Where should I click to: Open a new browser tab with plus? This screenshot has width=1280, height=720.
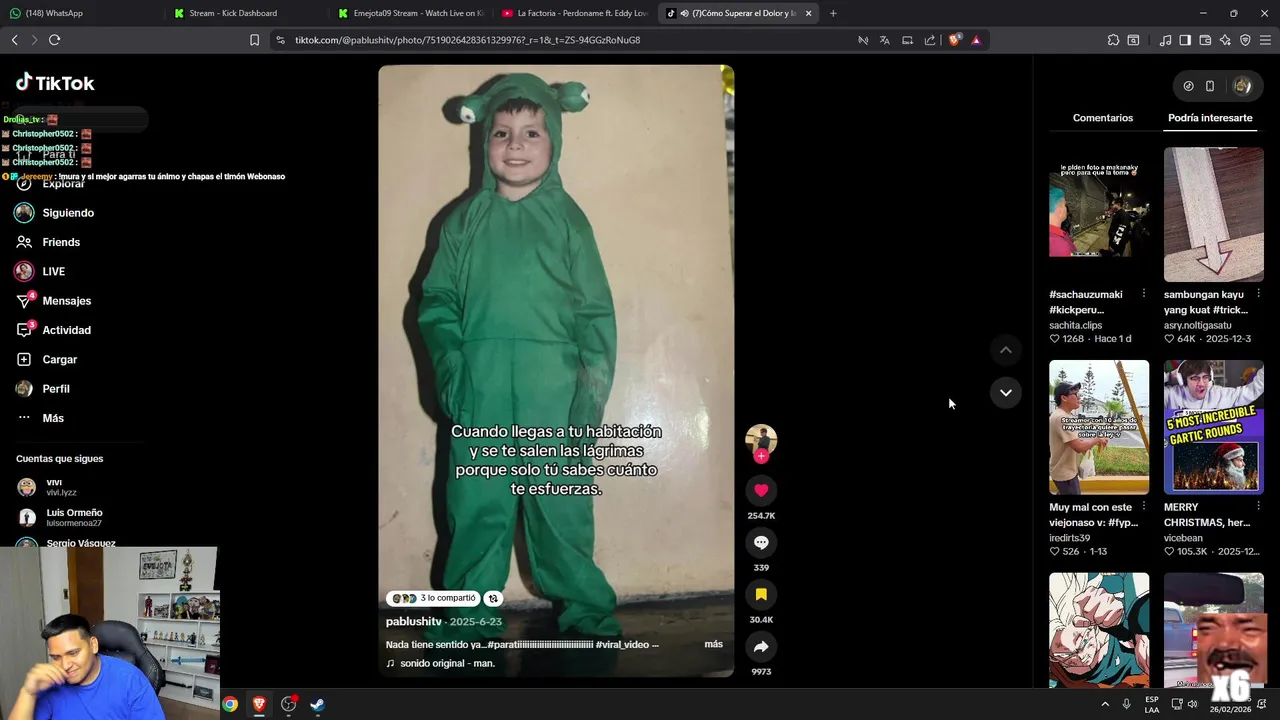(833, 13)
